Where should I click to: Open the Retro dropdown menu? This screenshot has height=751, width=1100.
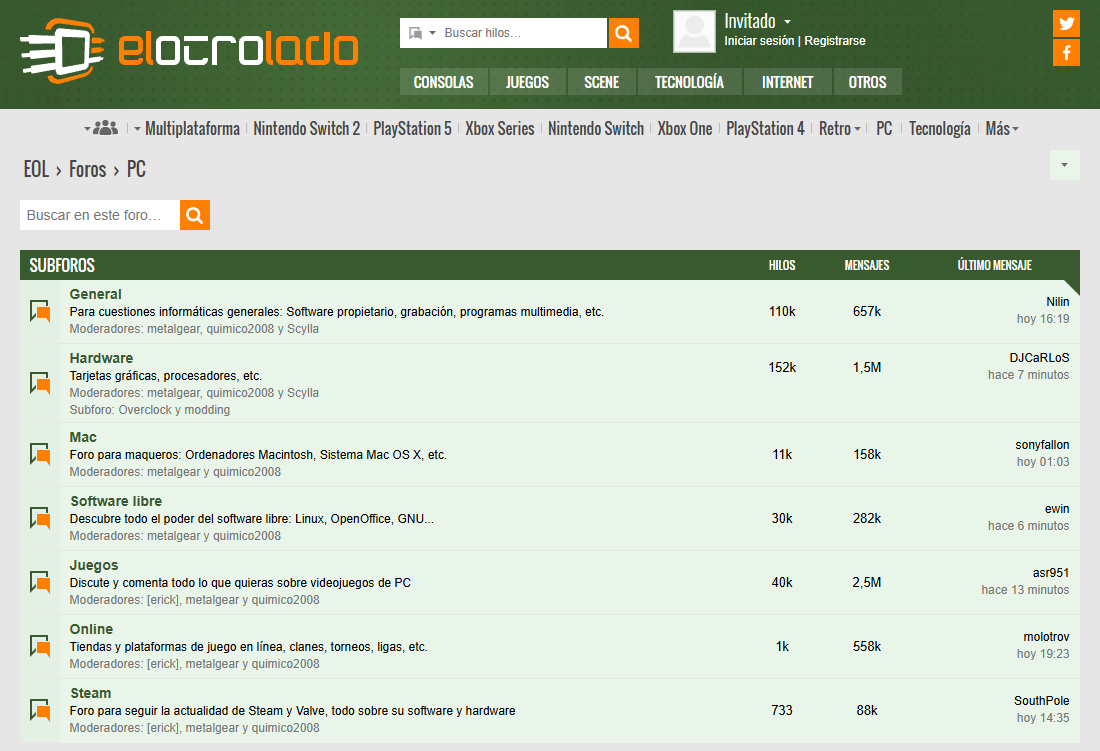tap(840, 129)
